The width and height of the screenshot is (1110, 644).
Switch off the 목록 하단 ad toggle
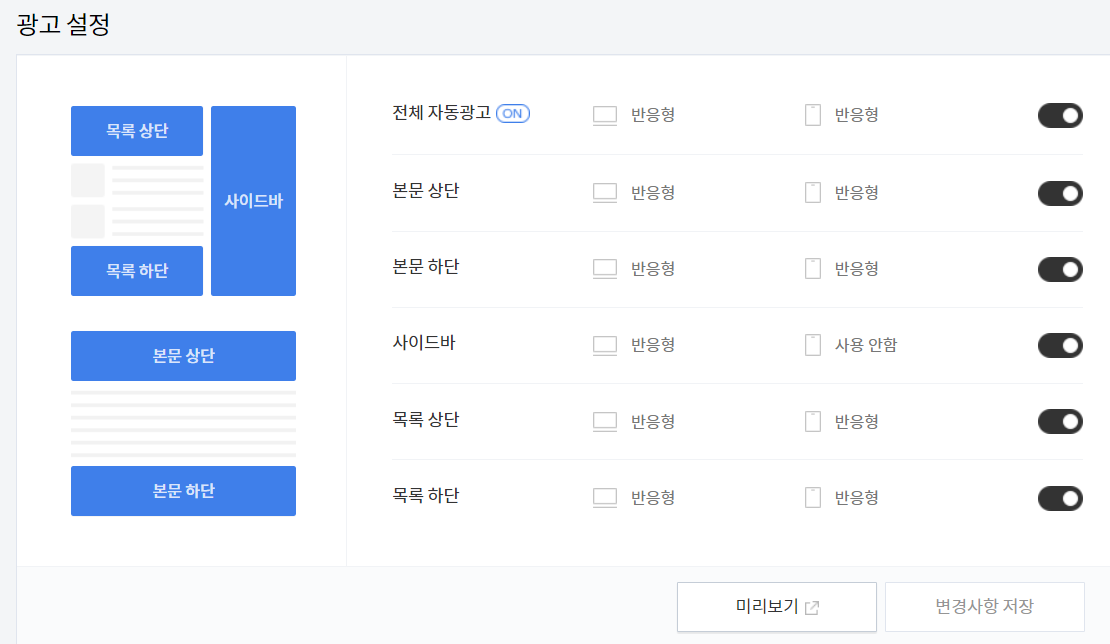point(1060,498)
